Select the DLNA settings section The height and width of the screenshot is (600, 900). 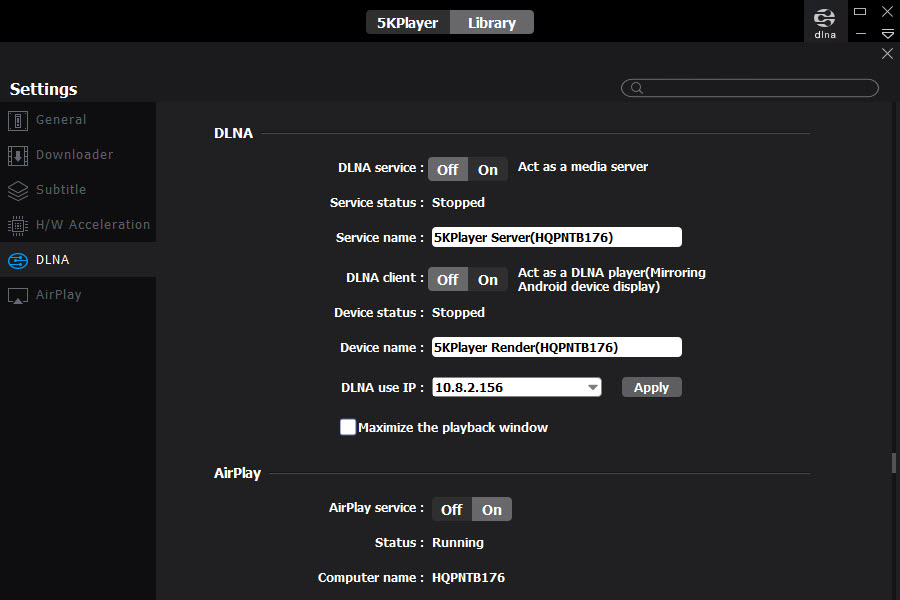78,260
